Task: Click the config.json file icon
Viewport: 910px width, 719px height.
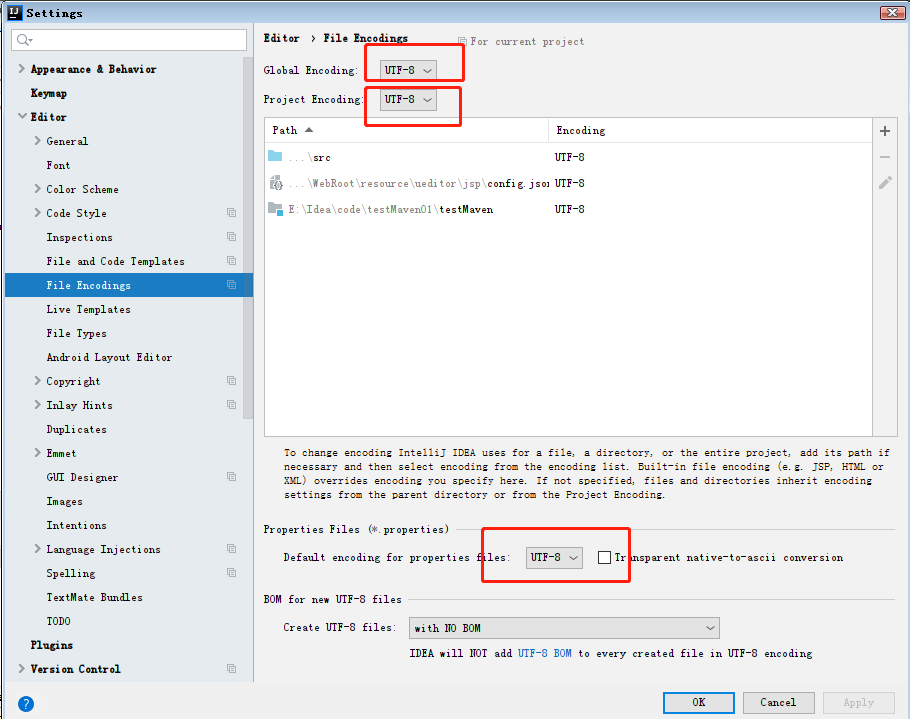Action: pos(276,183)
